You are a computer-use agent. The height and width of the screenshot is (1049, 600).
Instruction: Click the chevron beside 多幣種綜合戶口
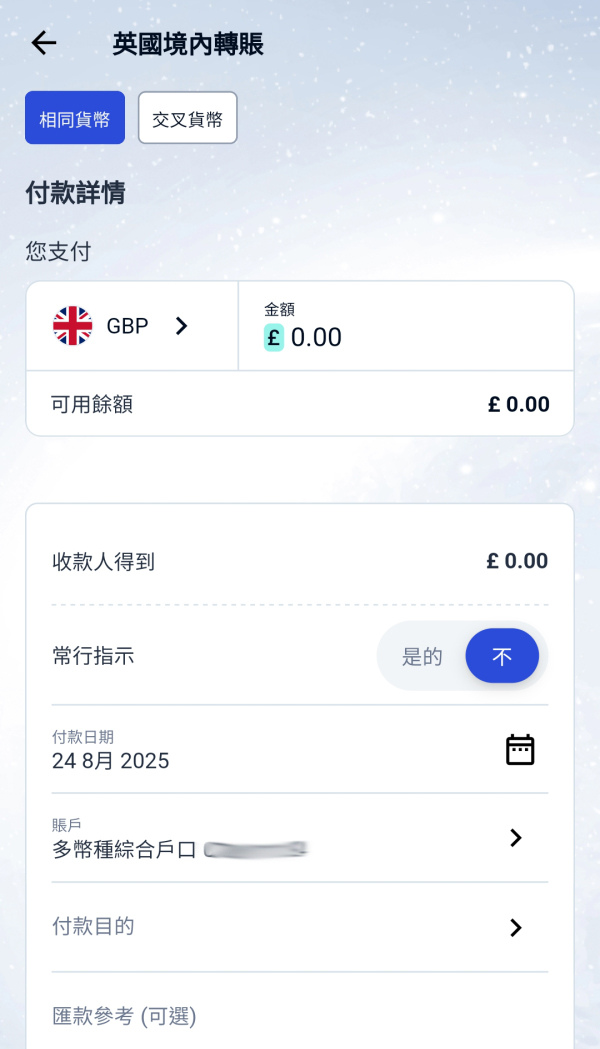coord(515,838)
